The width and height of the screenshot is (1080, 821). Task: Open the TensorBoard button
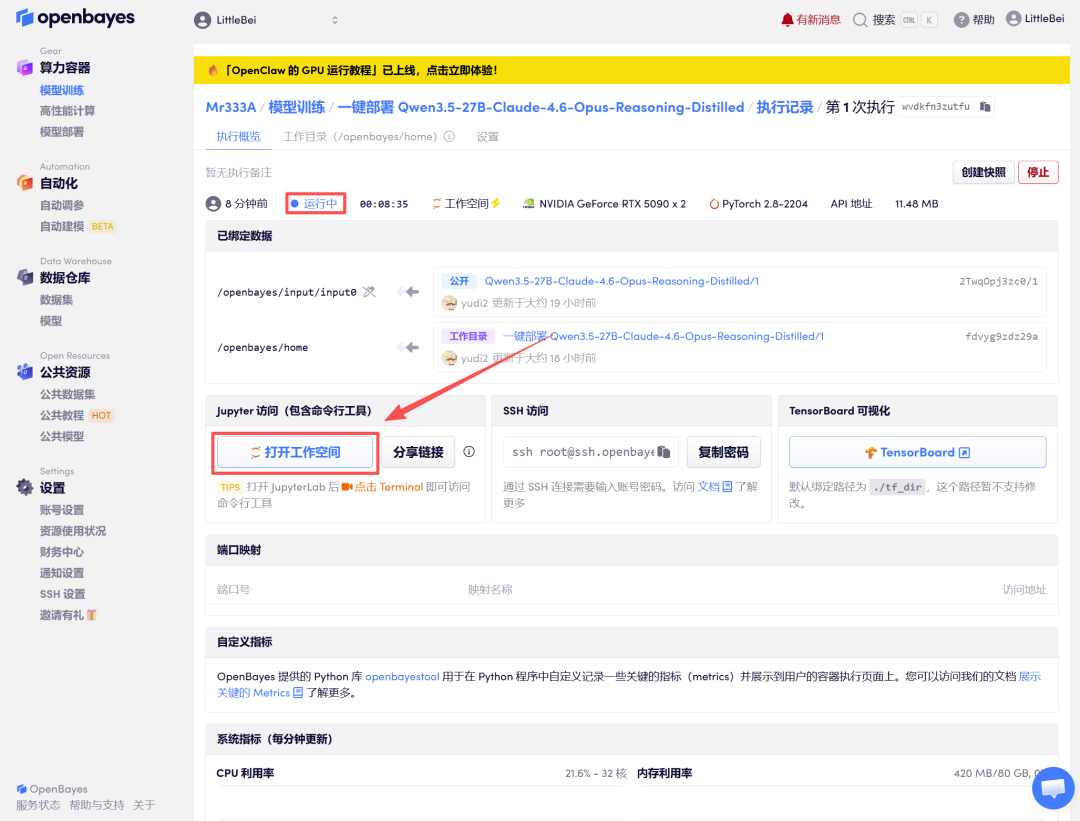point(917,453)
